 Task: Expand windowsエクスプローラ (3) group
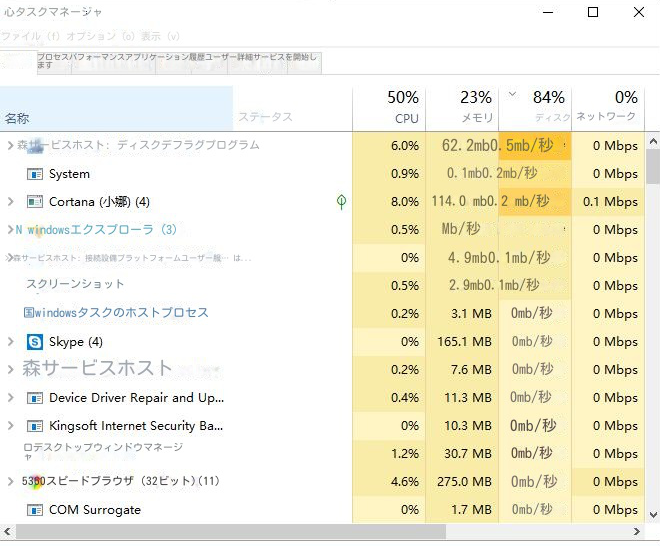(x=11, y=229)
